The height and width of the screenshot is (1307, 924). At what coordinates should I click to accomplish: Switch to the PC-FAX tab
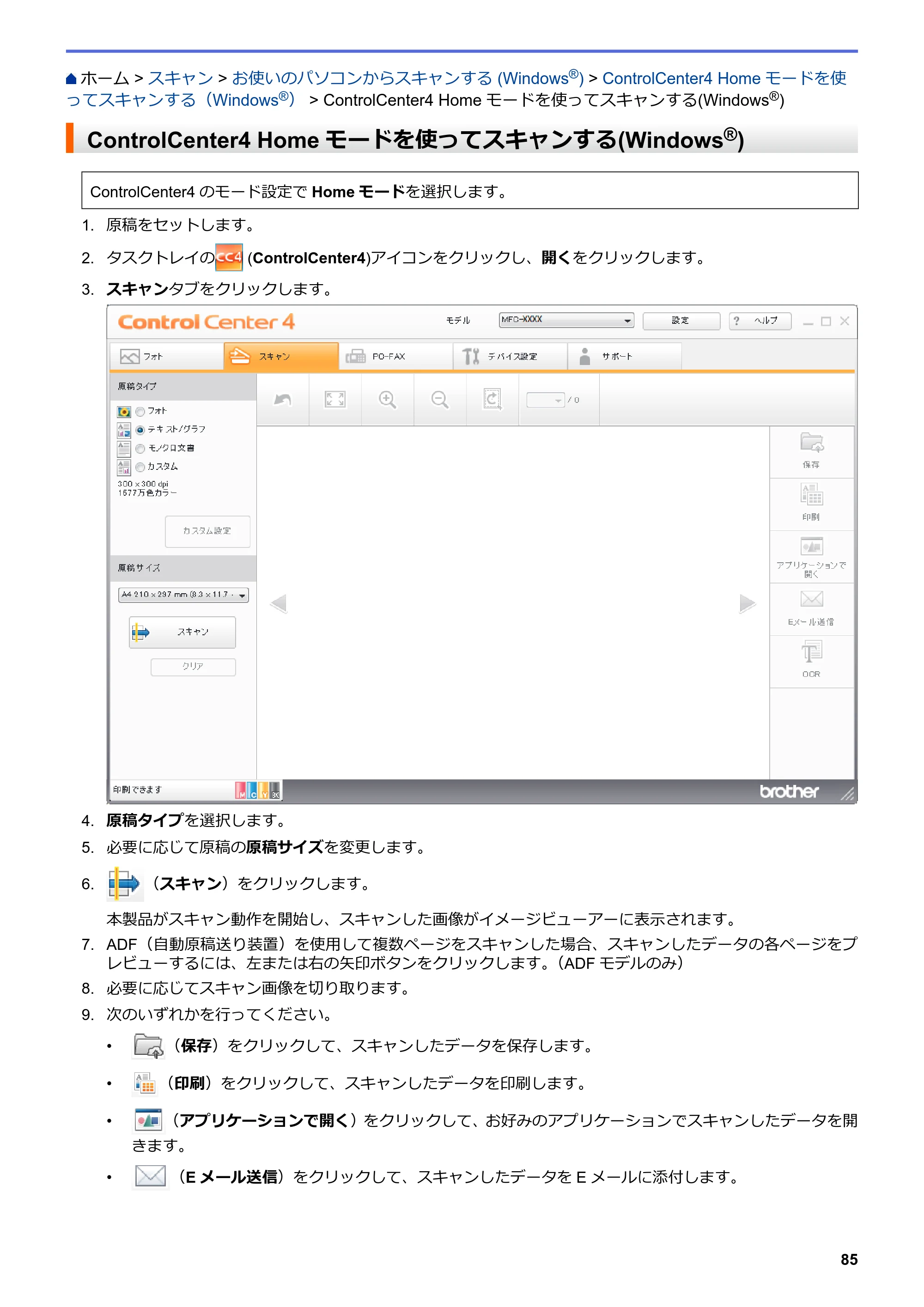[395, 356]
